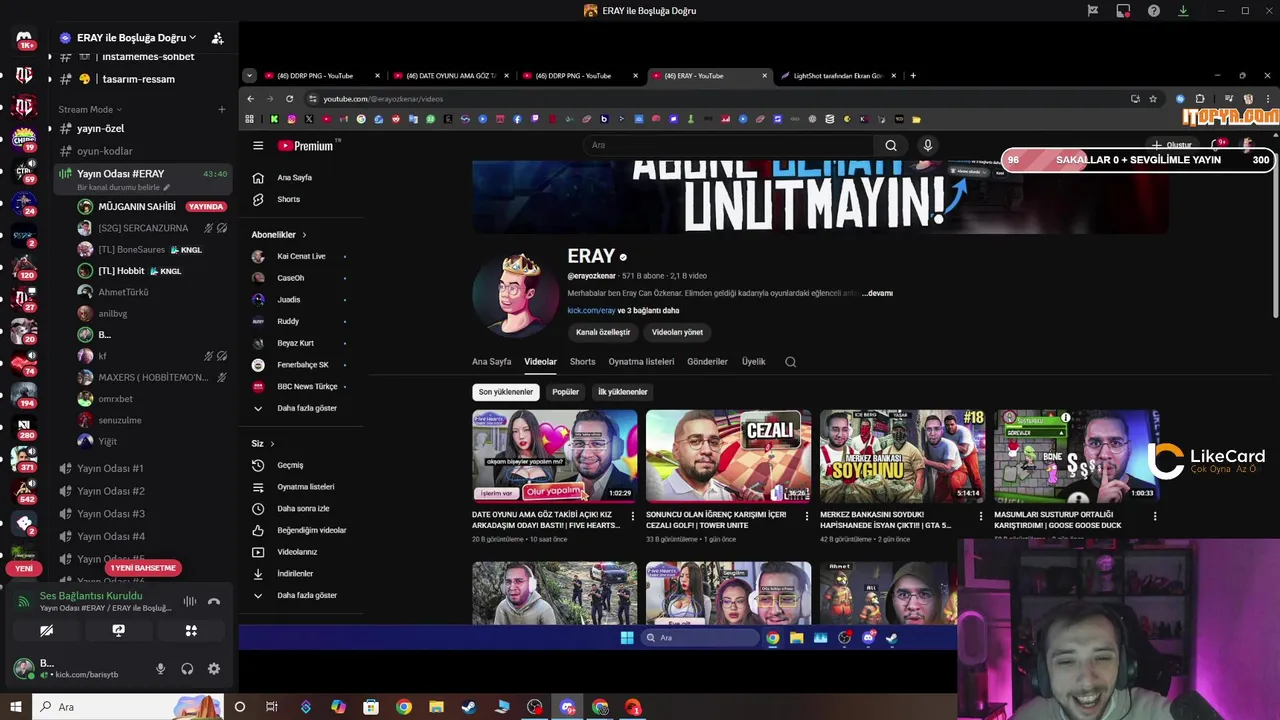This screenshot has height=720, width=1280.
Task: Start an activity from Discord voice panel
Action: click(191, 631)
